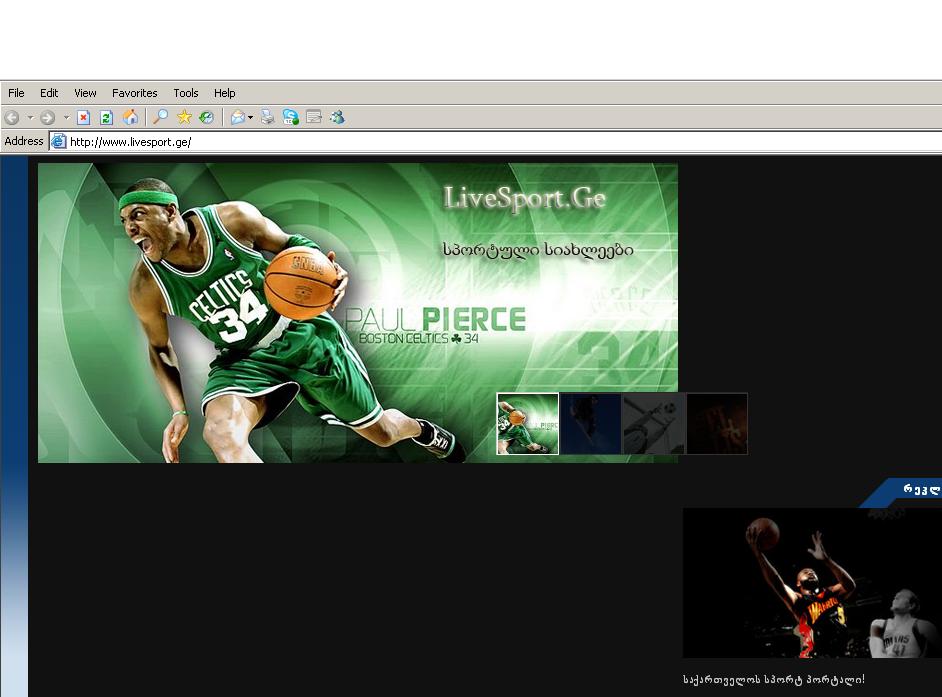The width and height of the screenshot is (942, 697).
Task: Click the Discuss toolbar icon
Action: (x=314, y=117)
